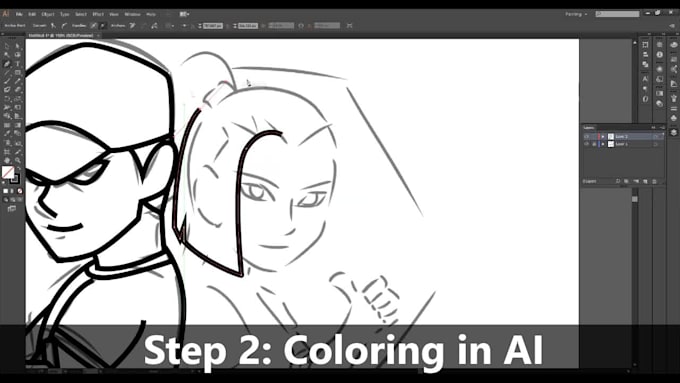This screenshot has height=383, width=680.
Task: Click the Make Clipping Mask button in the Layers panel
Action: pos(626,181)
